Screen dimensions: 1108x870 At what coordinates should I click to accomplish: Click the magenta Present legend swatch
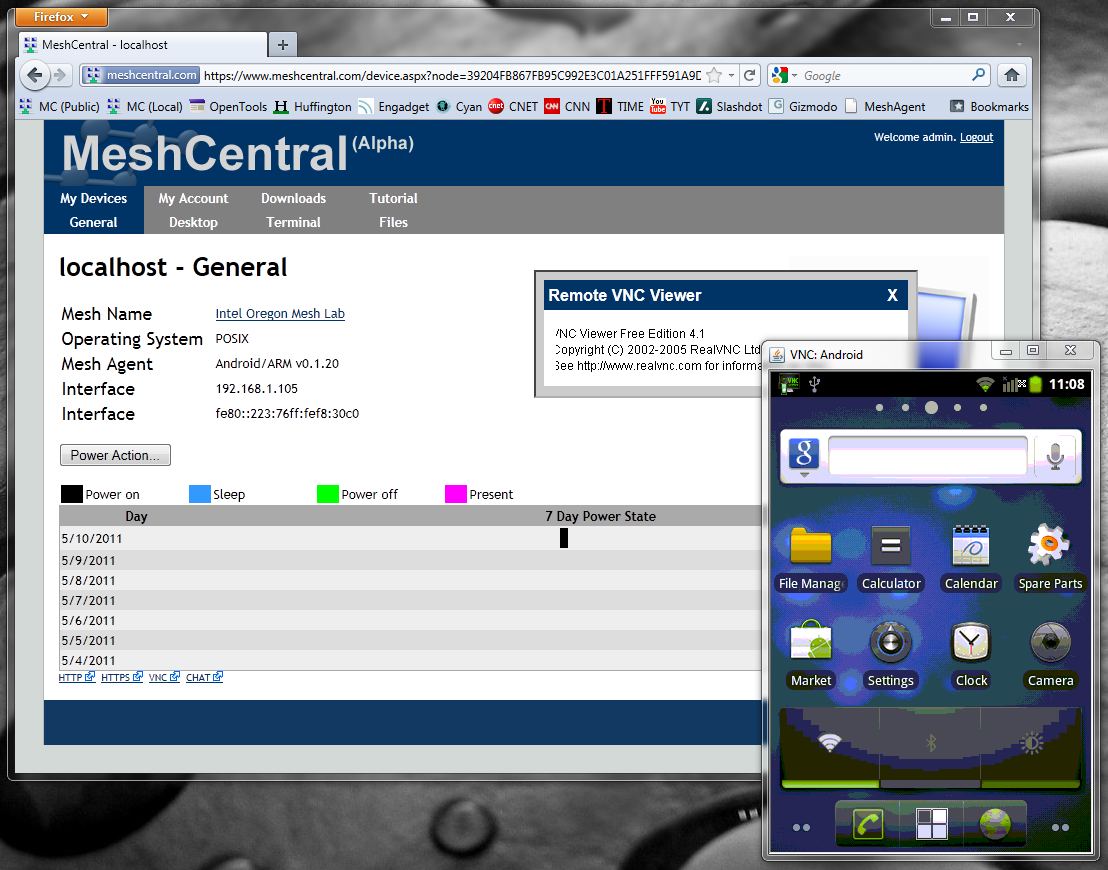click(455, 494)
